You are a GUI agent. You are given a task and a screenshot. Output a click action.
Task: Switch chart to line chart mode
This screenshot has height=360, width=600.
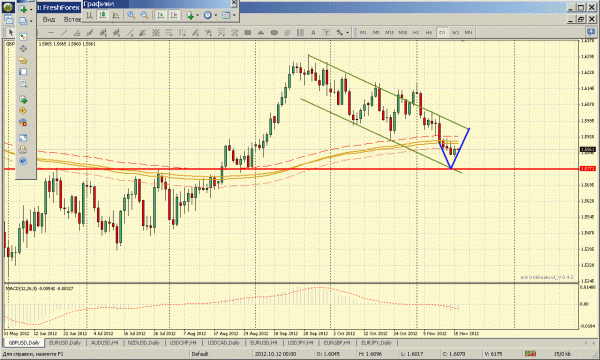click(116, 15)
